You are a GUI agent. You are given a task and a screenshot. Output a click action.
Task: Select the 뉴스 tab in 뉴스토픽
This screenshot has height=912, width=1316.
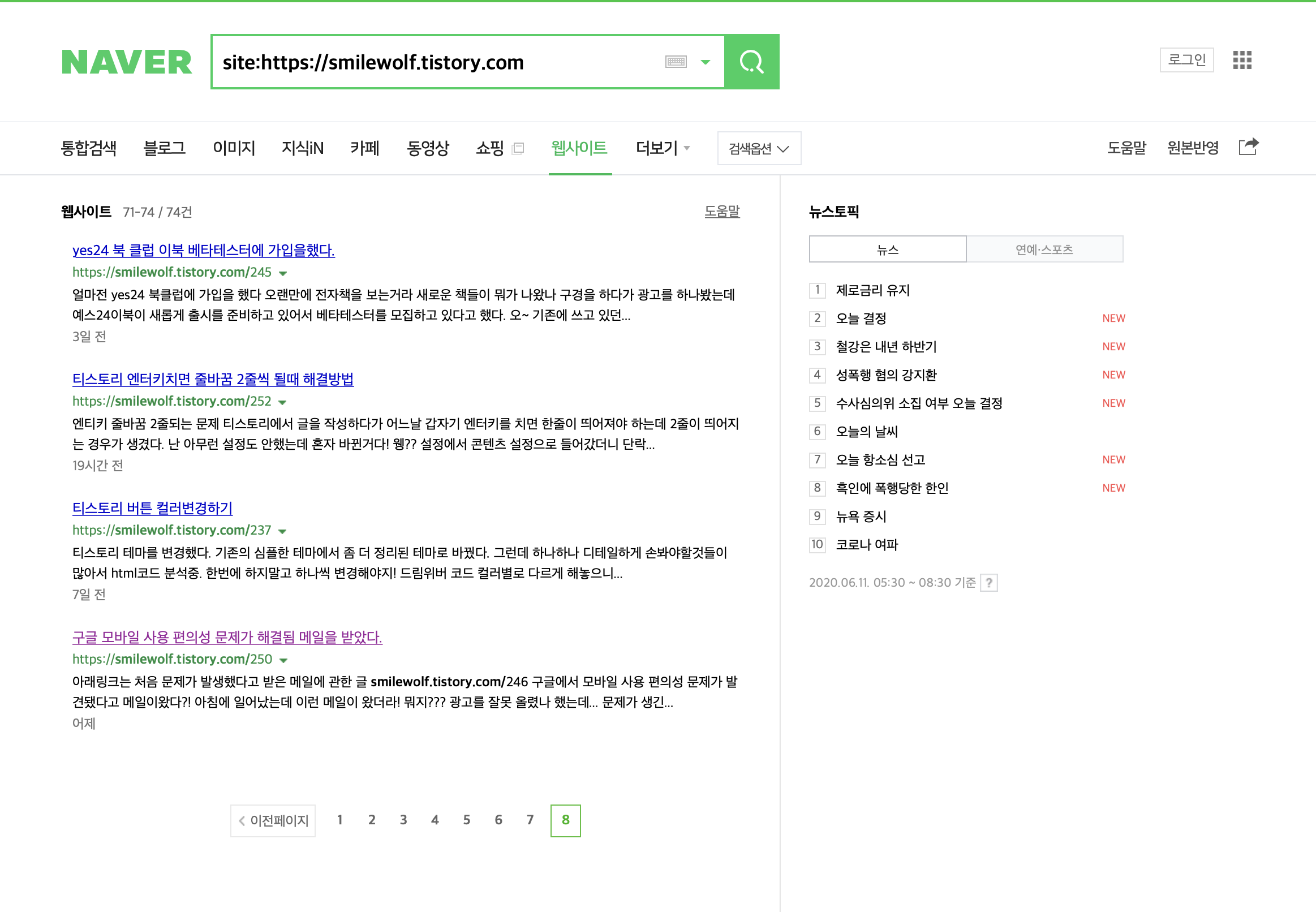[888, 249]
